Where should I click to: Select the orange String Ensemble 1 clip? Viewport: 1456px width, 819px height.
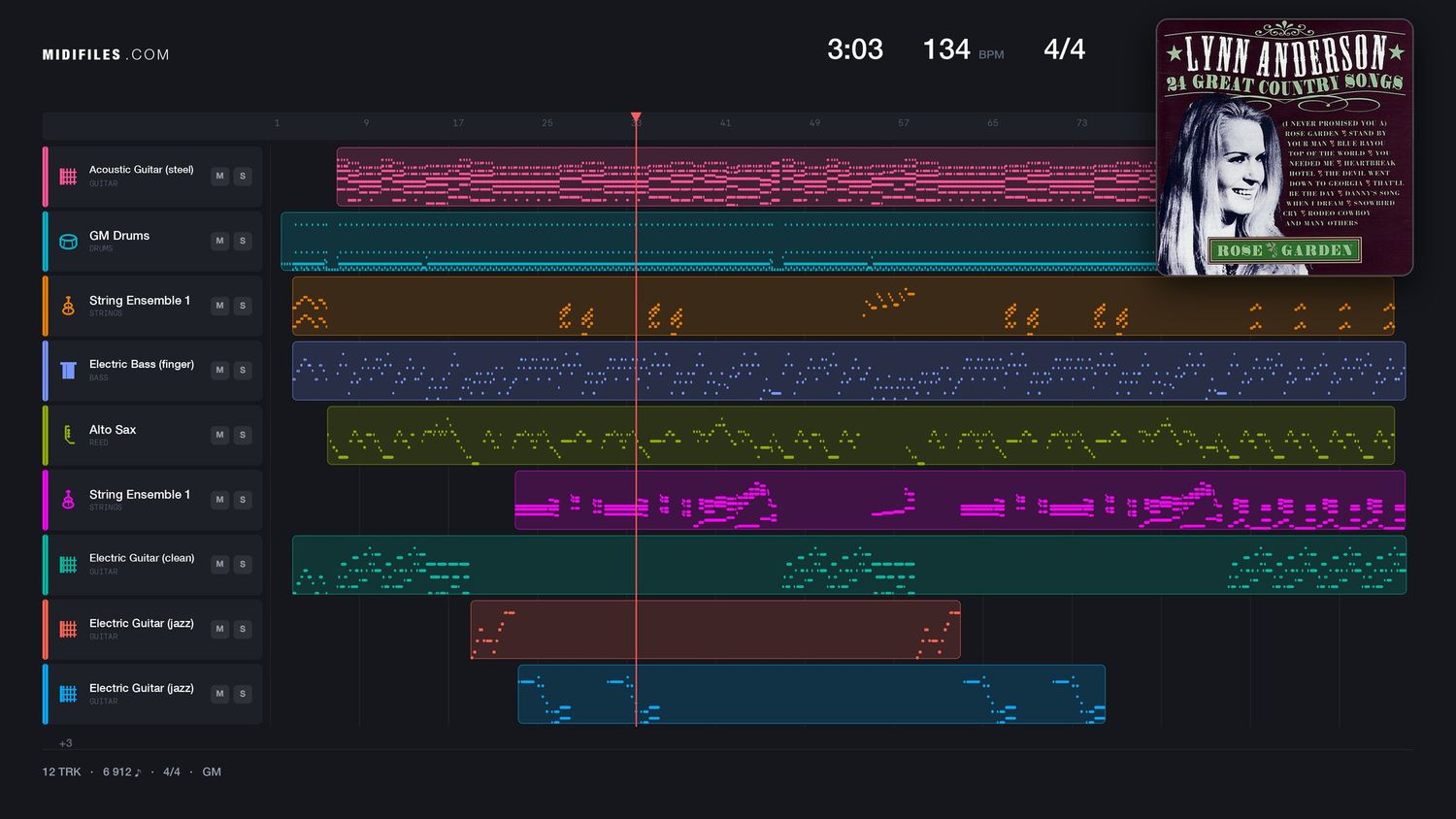coord(844,306)
